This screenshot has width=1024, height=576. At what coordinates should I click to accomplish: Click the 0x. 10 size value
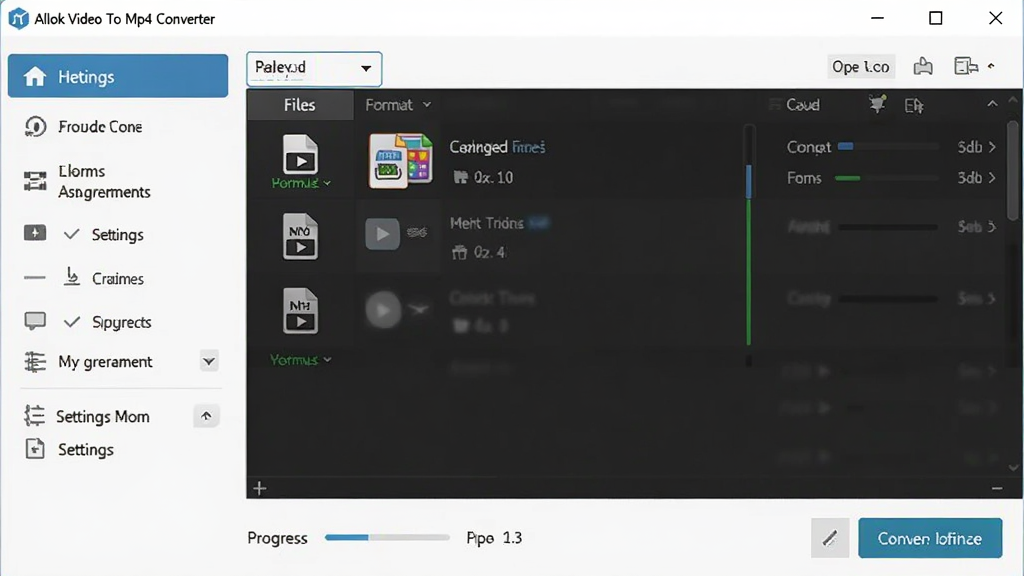coord(494,178)
